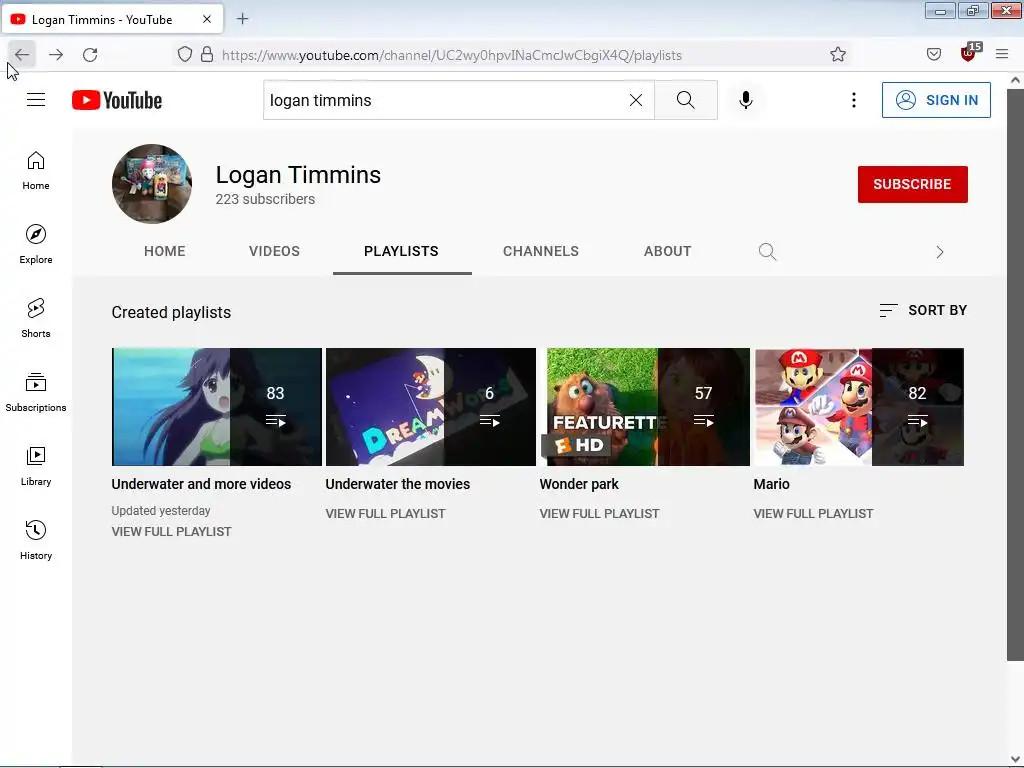Open the YouTube guide hamburger menu
1024x768 pixels.
pos(36,100)
